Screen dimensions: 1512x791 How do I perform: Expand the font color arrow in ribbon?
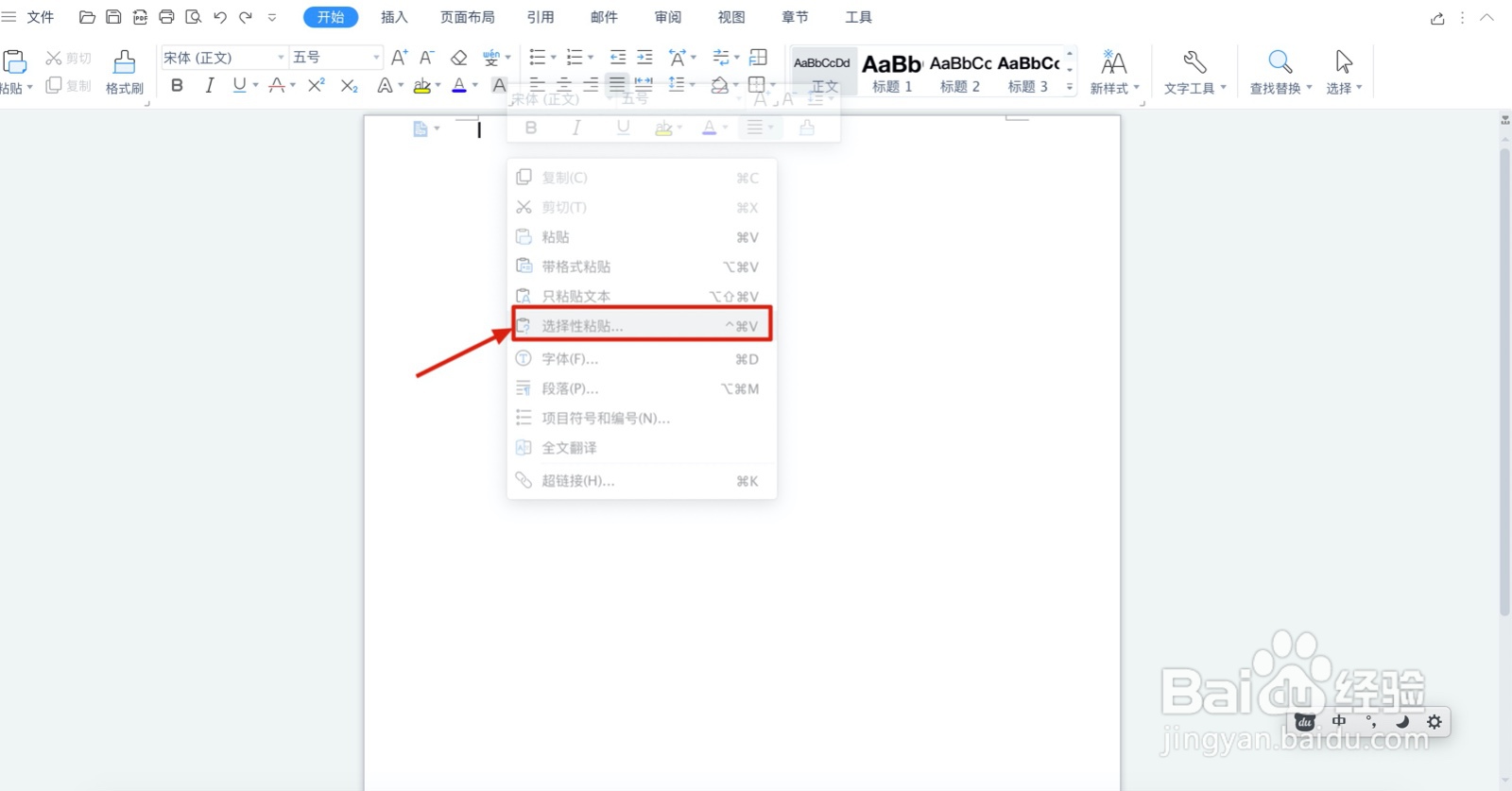(x=475, y=85)
